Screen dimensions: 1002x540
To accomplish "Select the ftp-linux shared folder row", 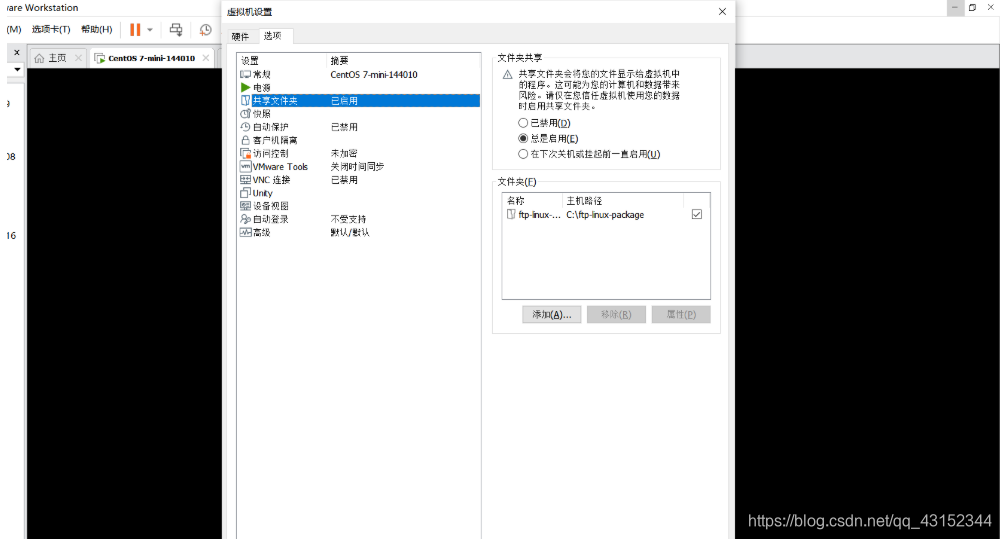I will 605,215.
